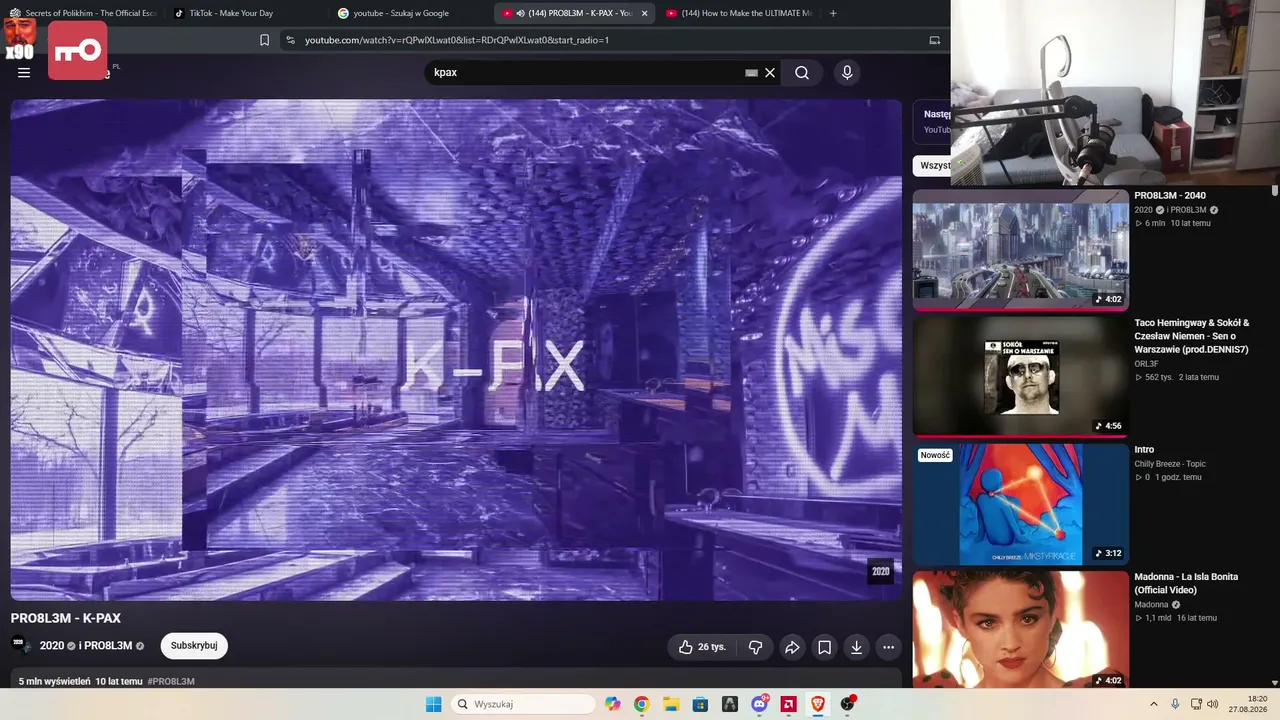Viewport: 1280px width, 720px height.
Task: Focus the YouTube search field containing kpax
Action: [x=587, y=72]
